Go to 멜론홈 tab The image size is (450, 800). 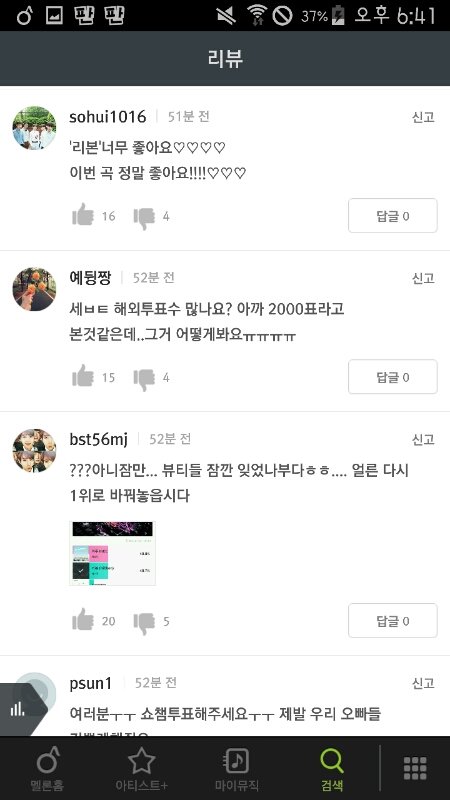[x=47, y=769]
